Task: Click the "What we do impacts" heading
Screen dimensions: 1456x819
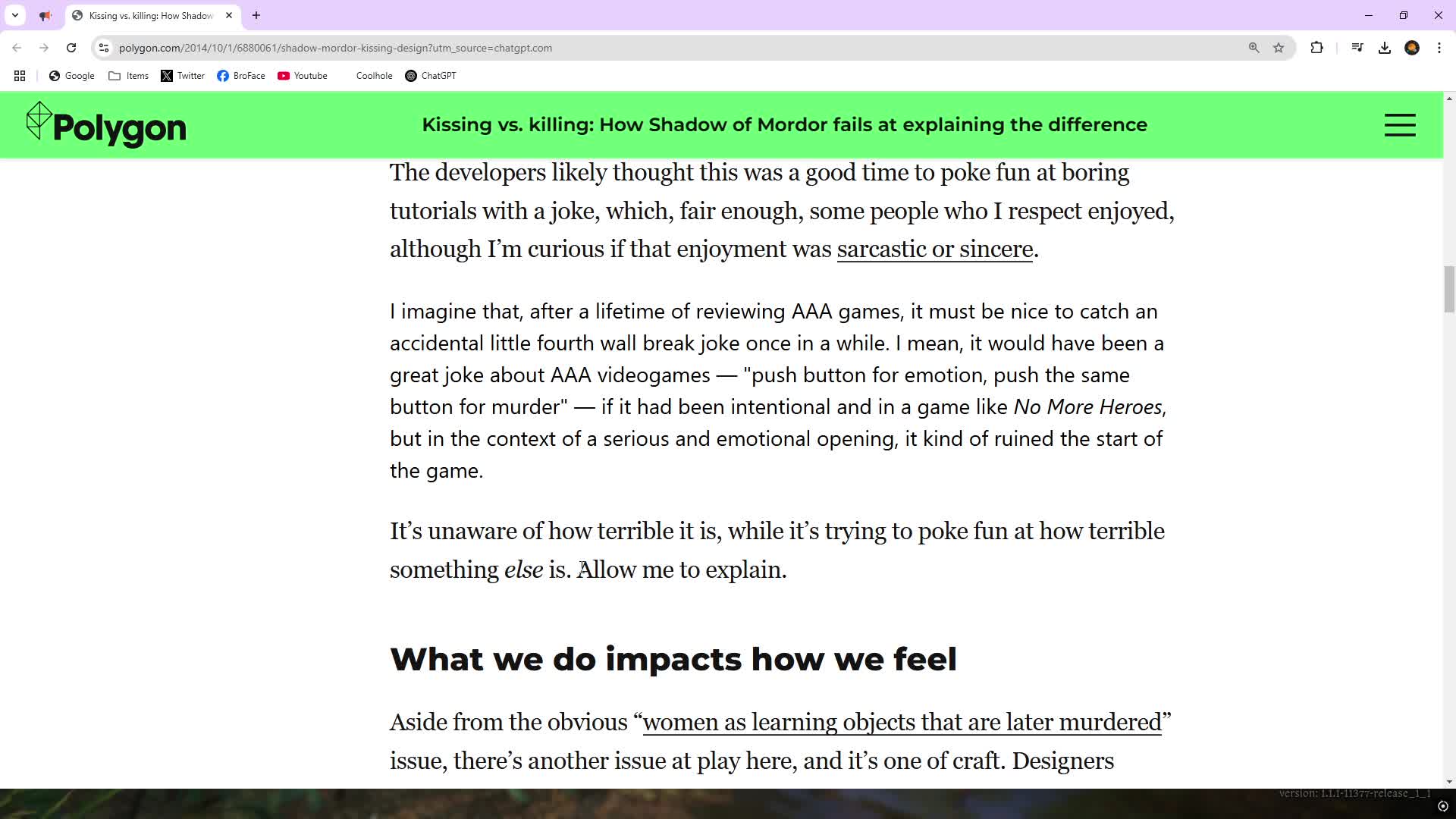Action: [673, 659]
